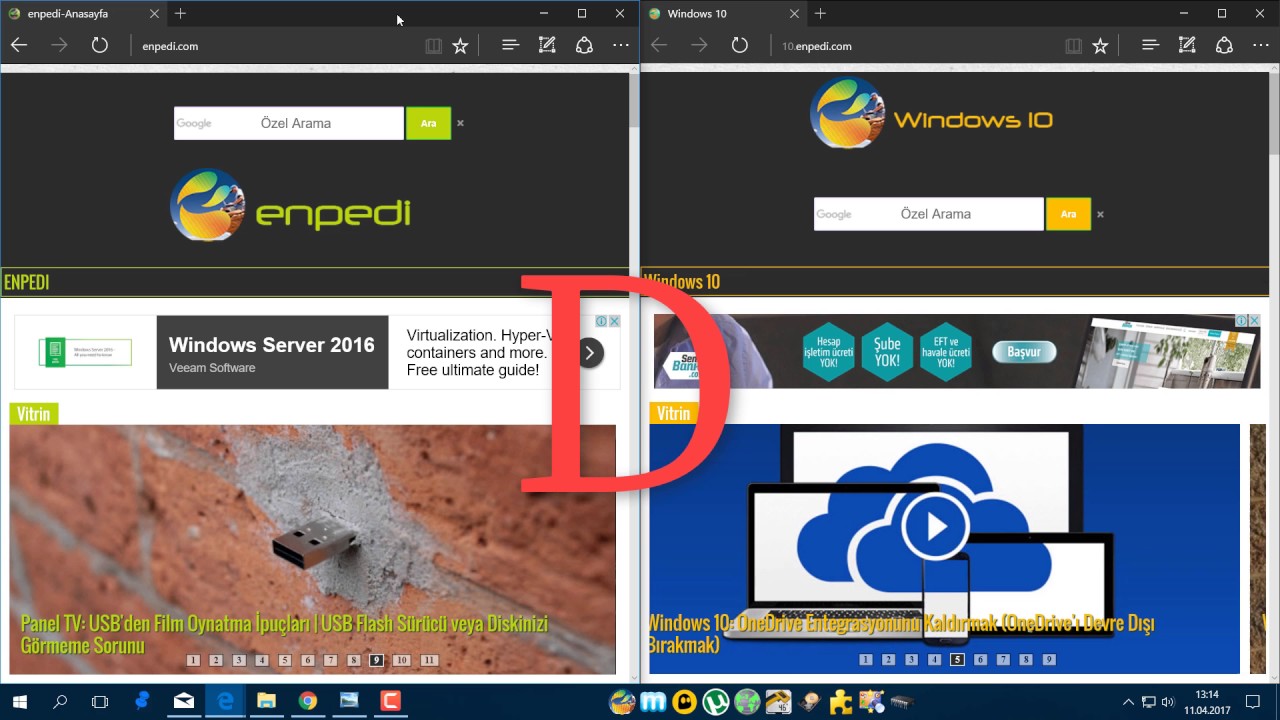Go to slide 1 in Windows 10 Vitrin

click(x=866, y=660)
